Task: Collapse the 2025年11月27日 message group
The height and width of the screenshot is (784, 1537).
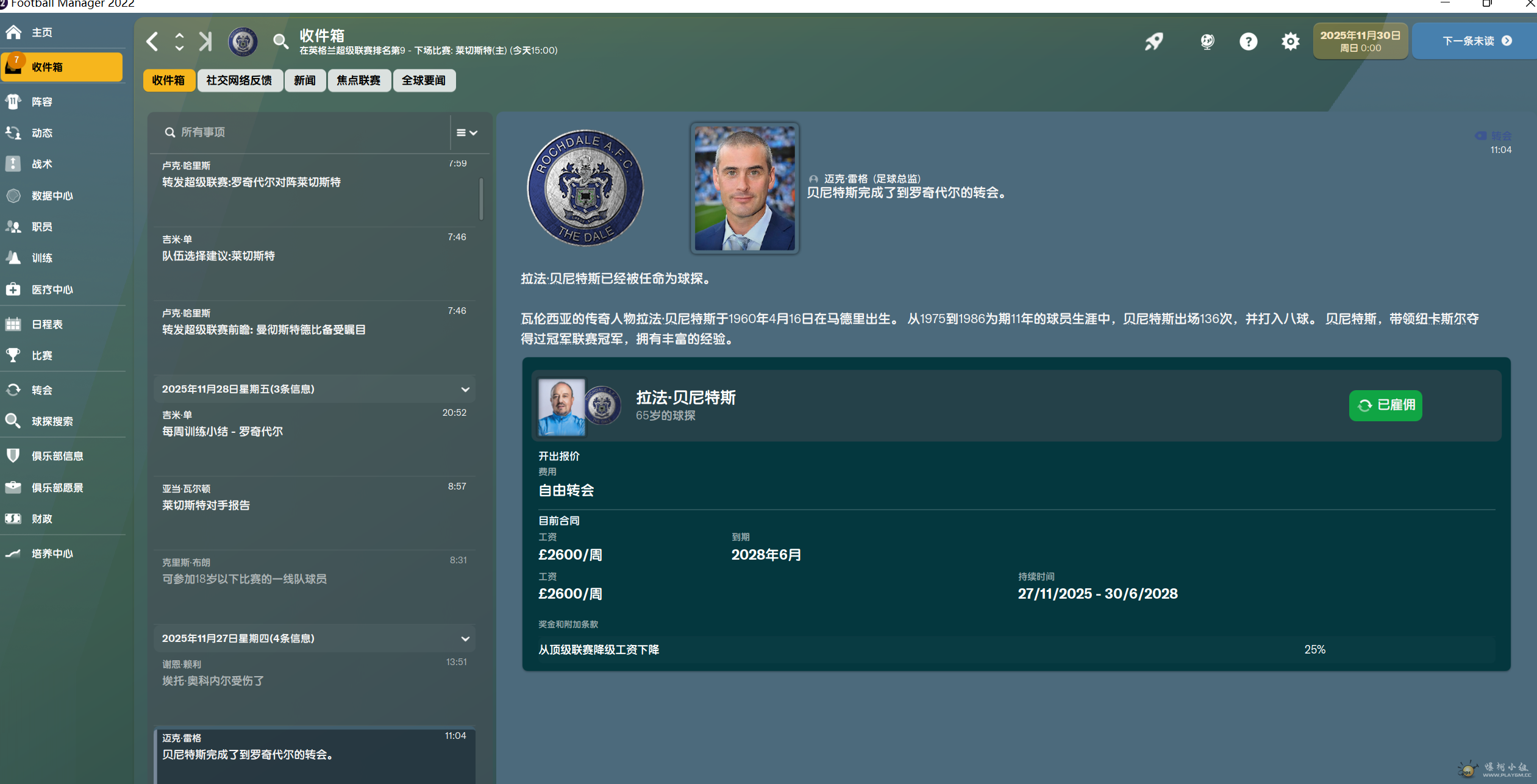Action: 465,639
